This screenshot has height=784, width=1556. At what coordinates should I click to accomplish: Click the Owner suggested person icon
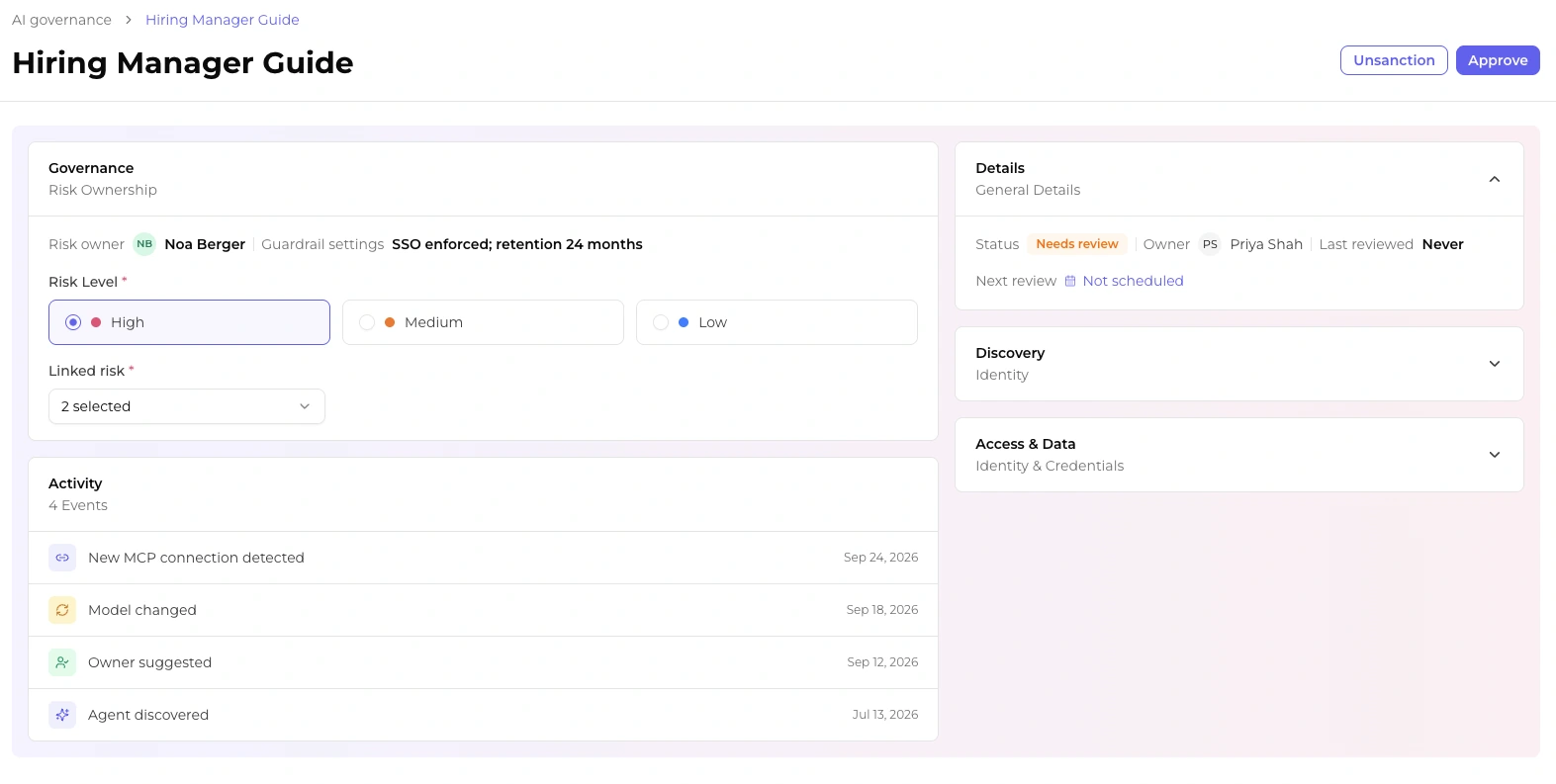62,662
